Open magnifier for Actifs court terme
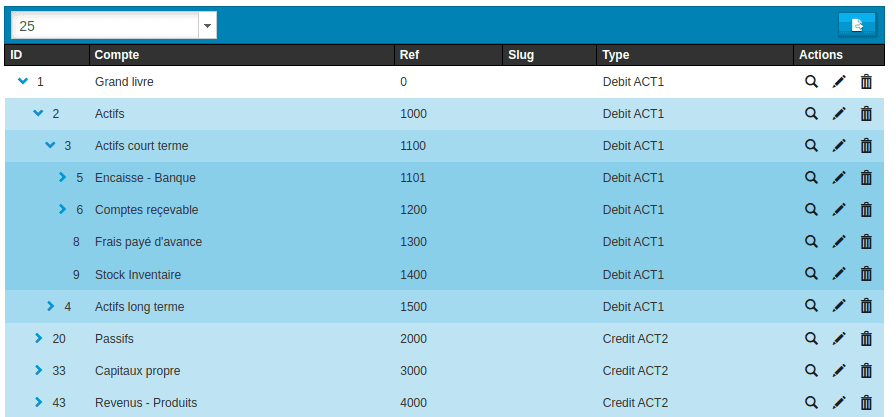The height and width of the screenshot is (417, 896). (x=811, y=146)
